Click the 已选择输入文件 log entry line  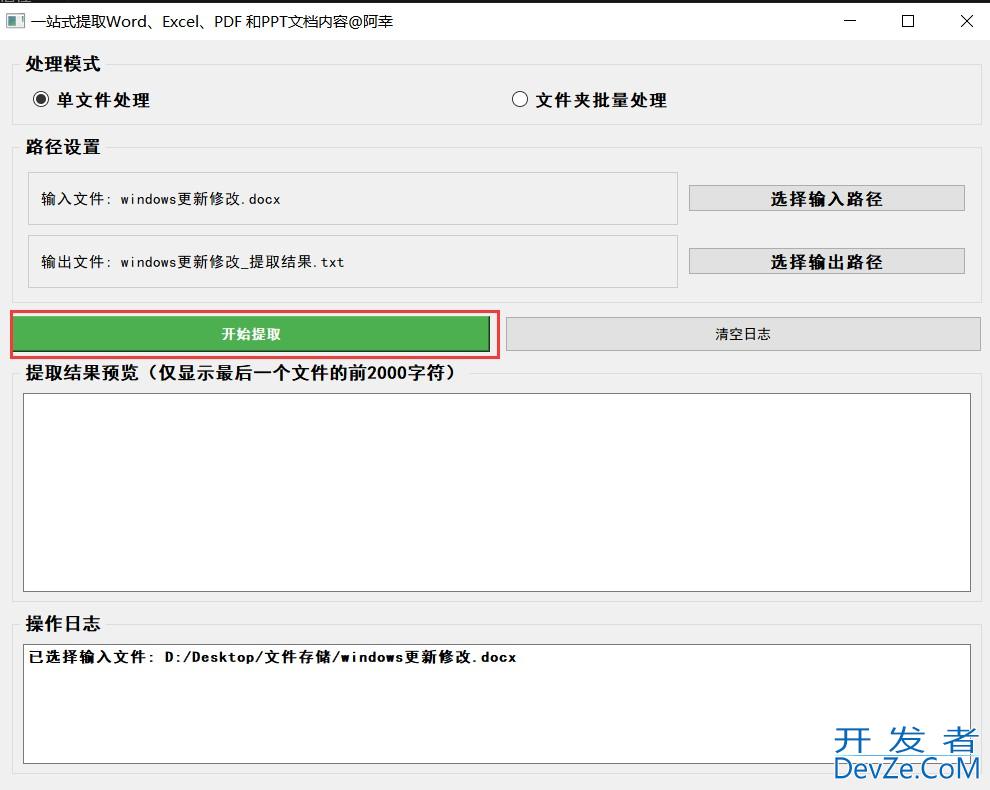272,658
